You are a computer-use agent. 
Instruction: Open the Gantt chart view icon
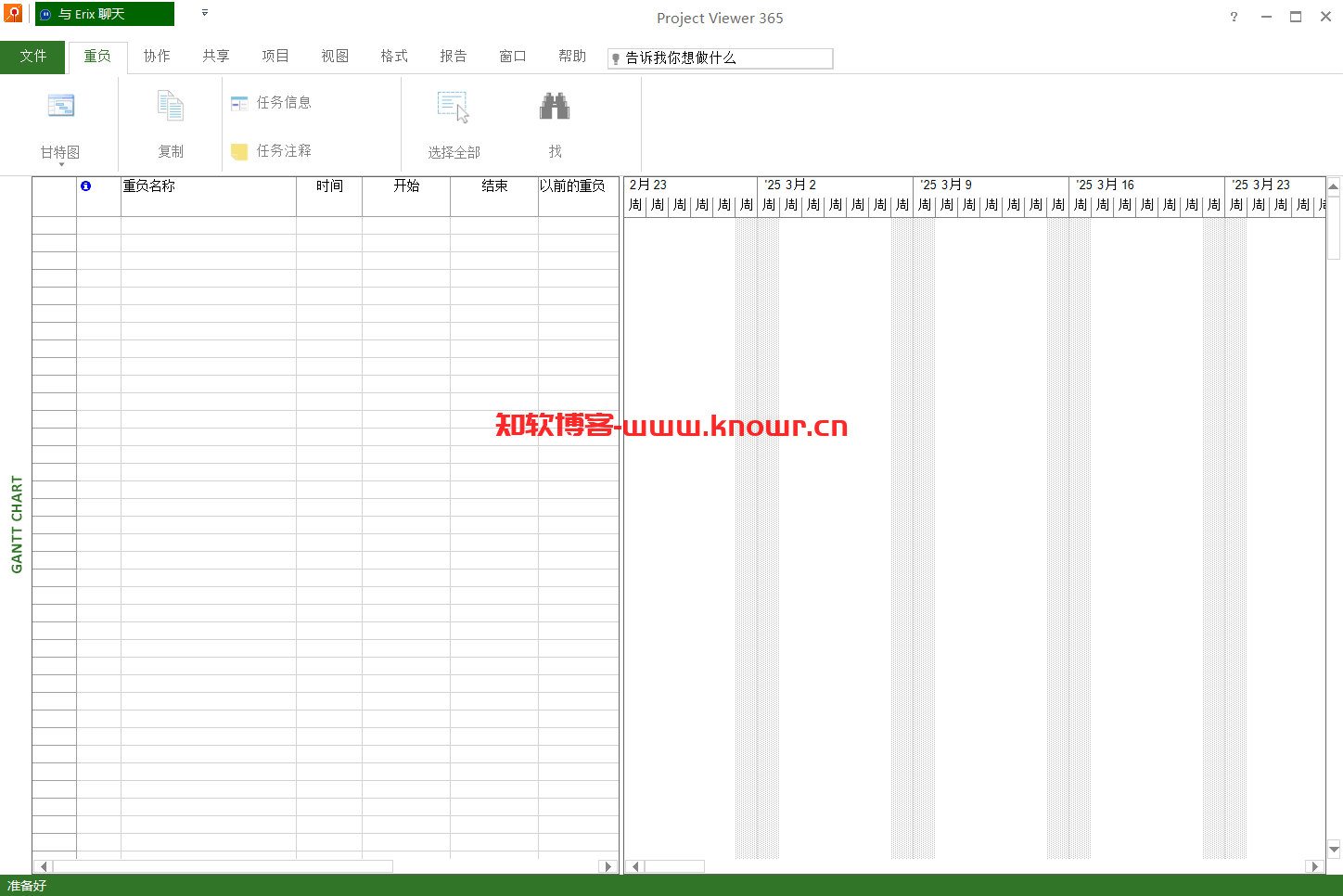coord(61,106)
